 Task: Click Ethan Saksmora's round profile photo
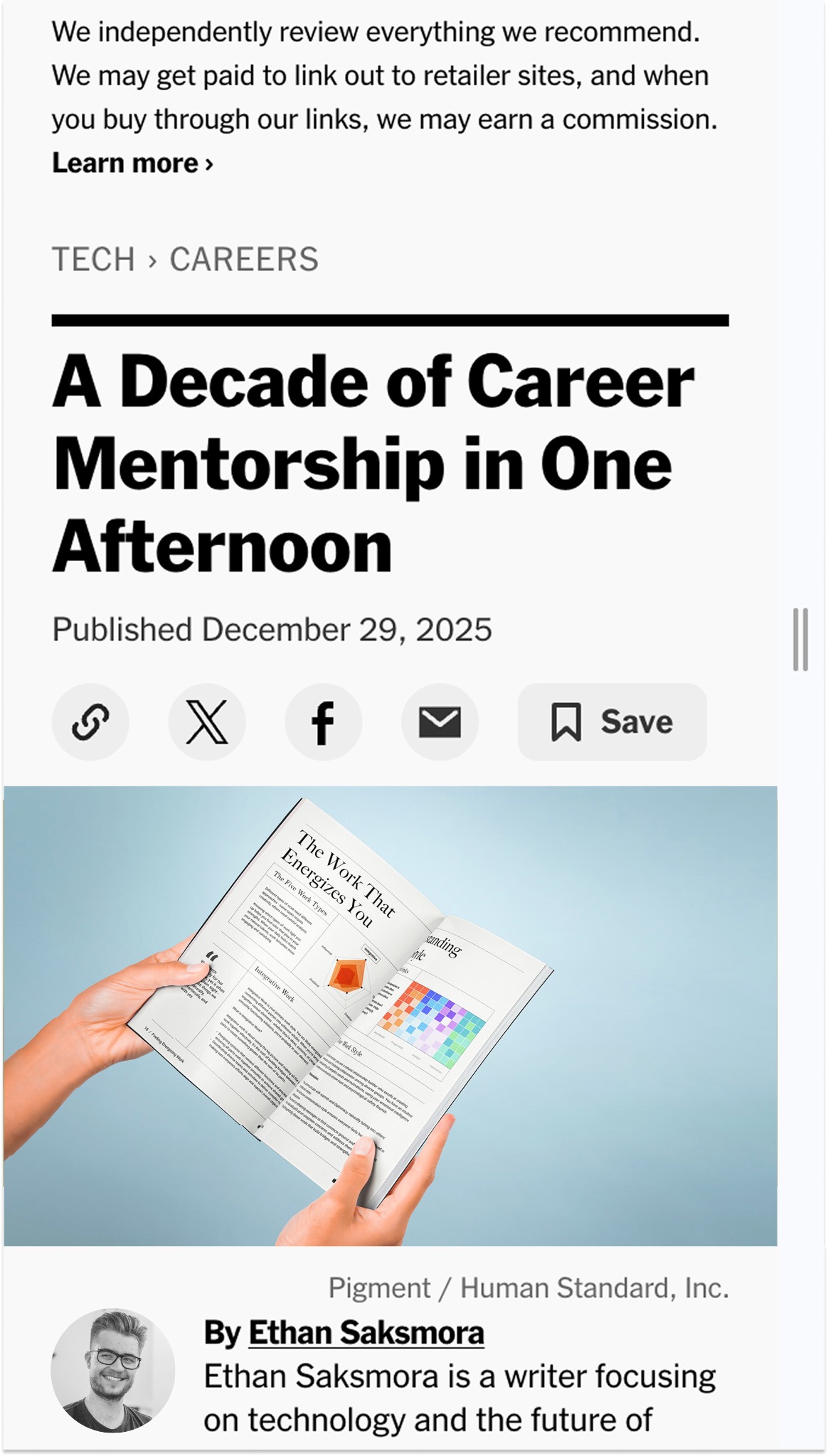tap(113, 1370)
